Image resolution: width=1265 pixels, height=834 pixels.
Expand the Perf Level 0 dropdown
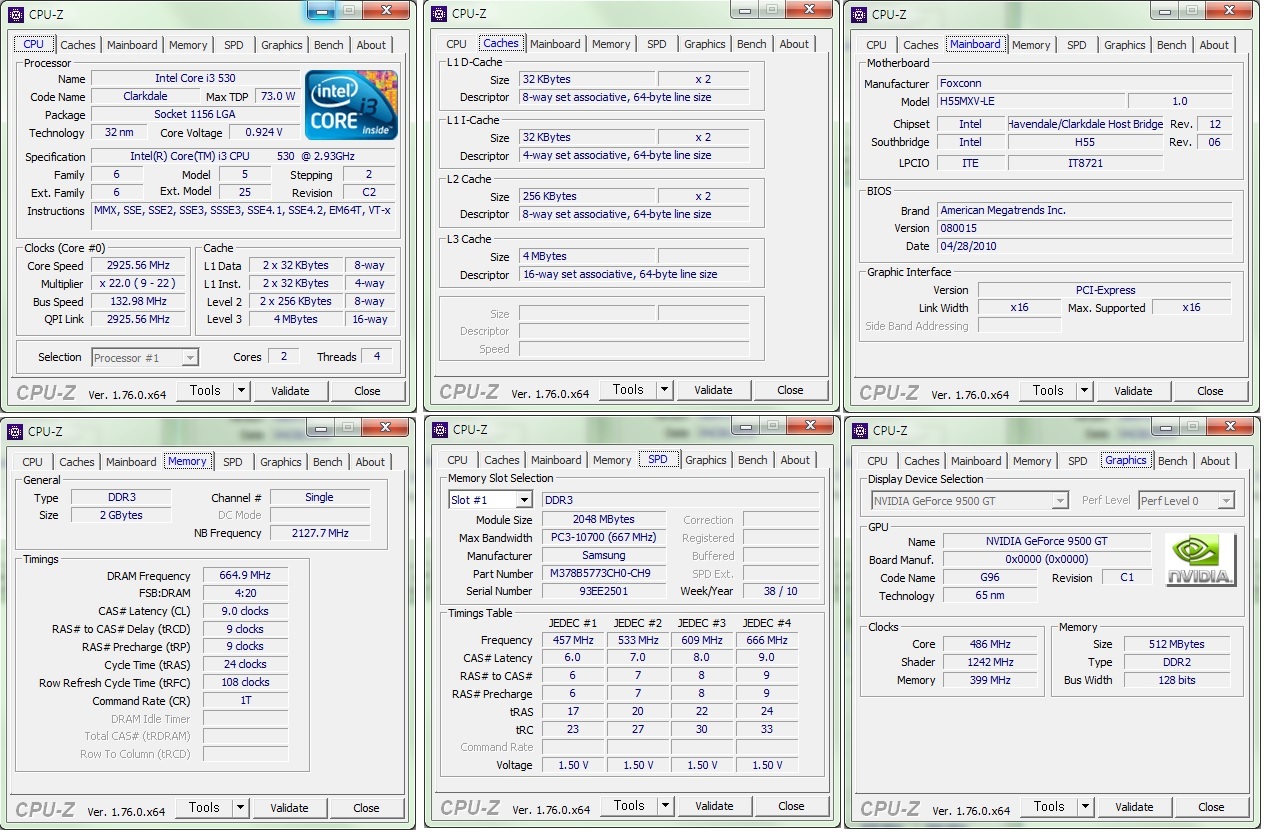(1225, 501)
